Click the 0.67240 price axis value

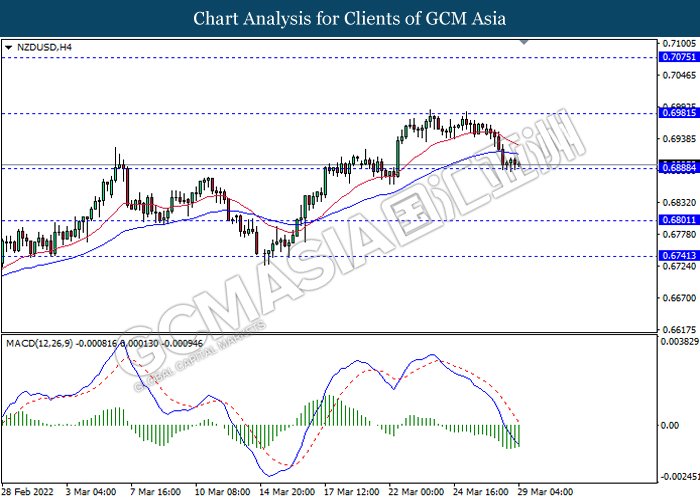click(679, 266)
